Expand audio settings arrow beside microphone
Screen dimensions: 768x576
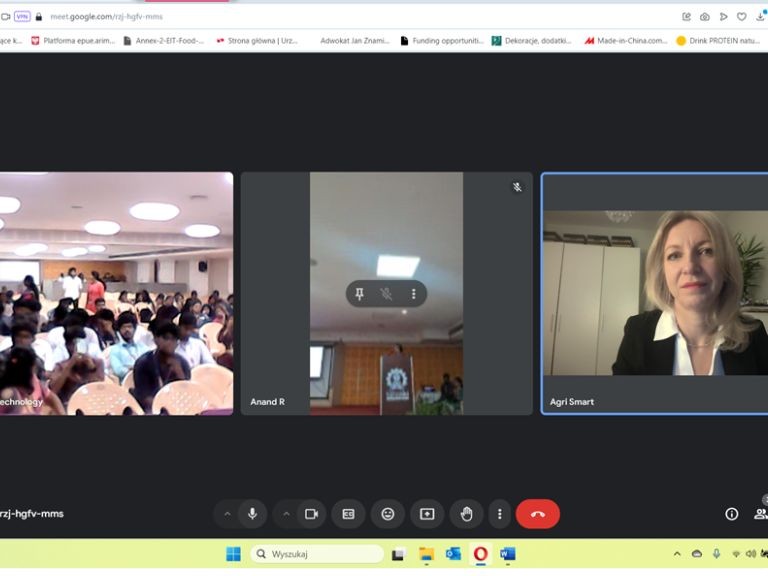point(227,514)
